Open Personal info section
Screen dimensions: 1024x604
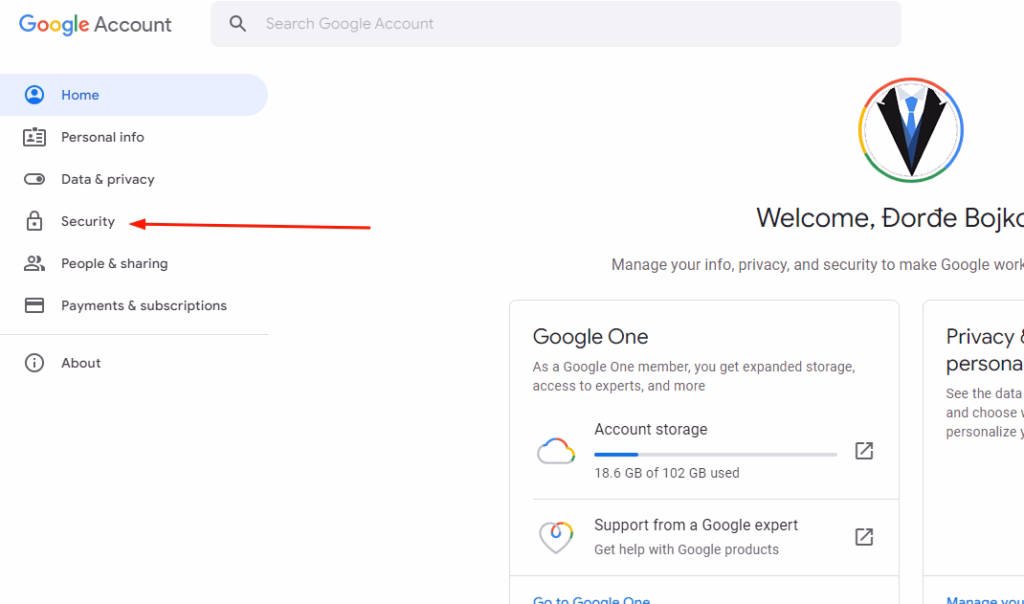[103, 137]
